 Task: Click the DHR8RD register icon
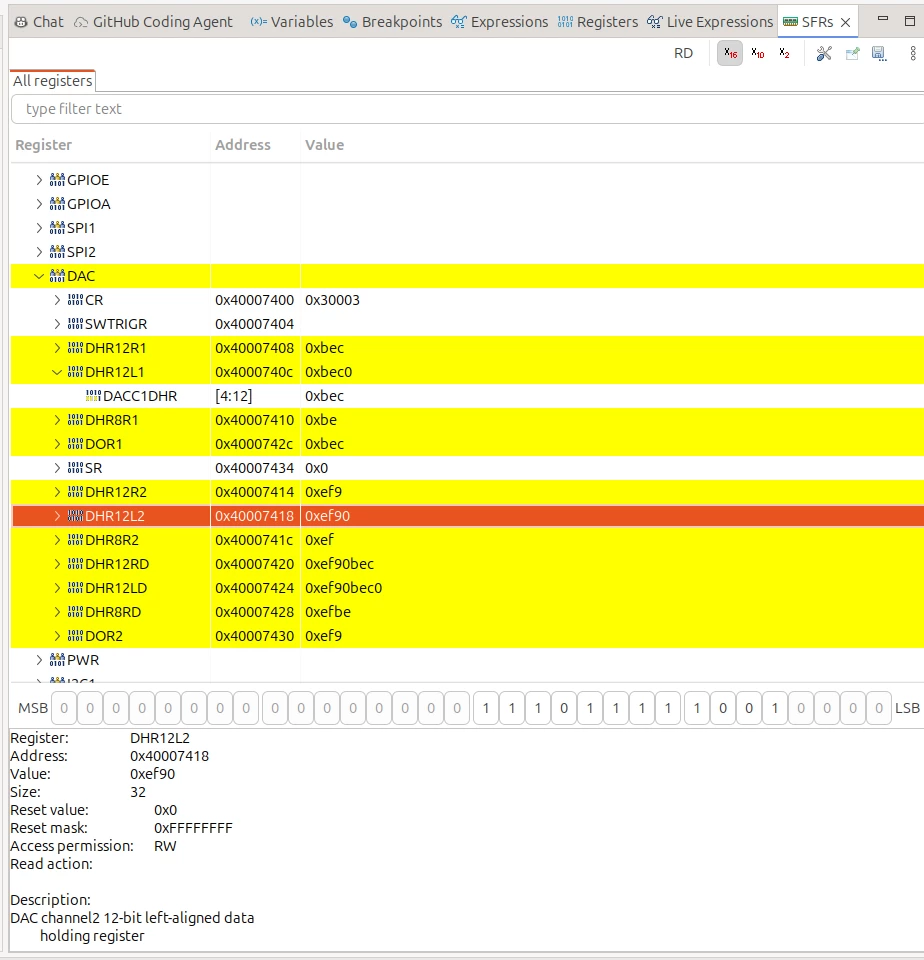tap(75, 612)
